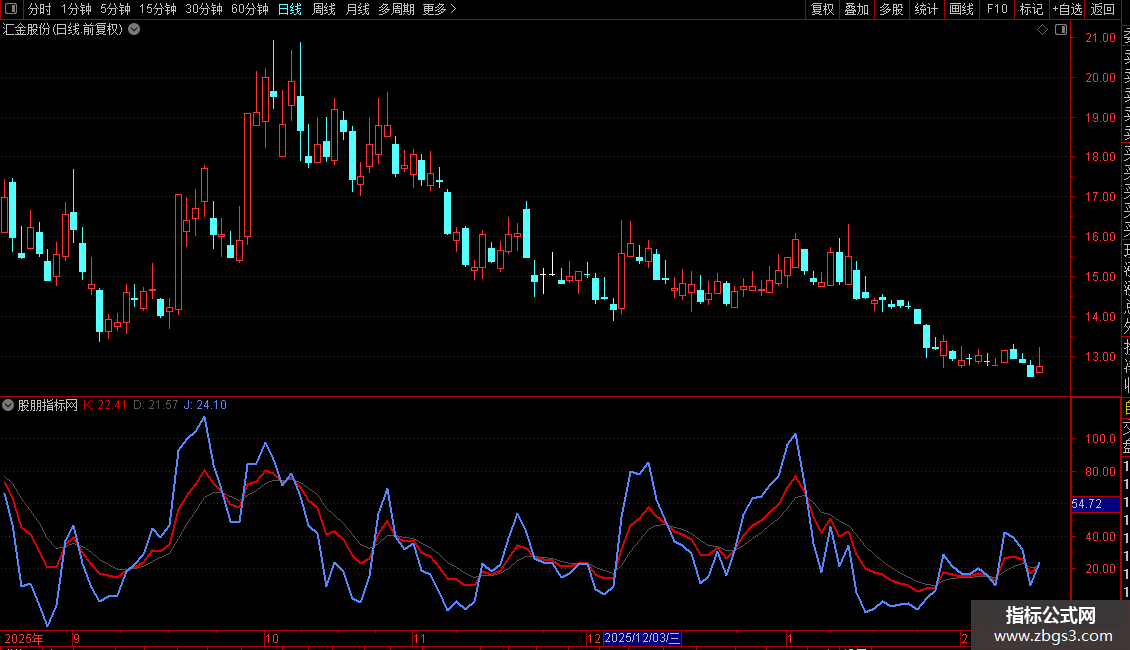
Task: Click the 标记 mark button
Action: click(1031, 9)
